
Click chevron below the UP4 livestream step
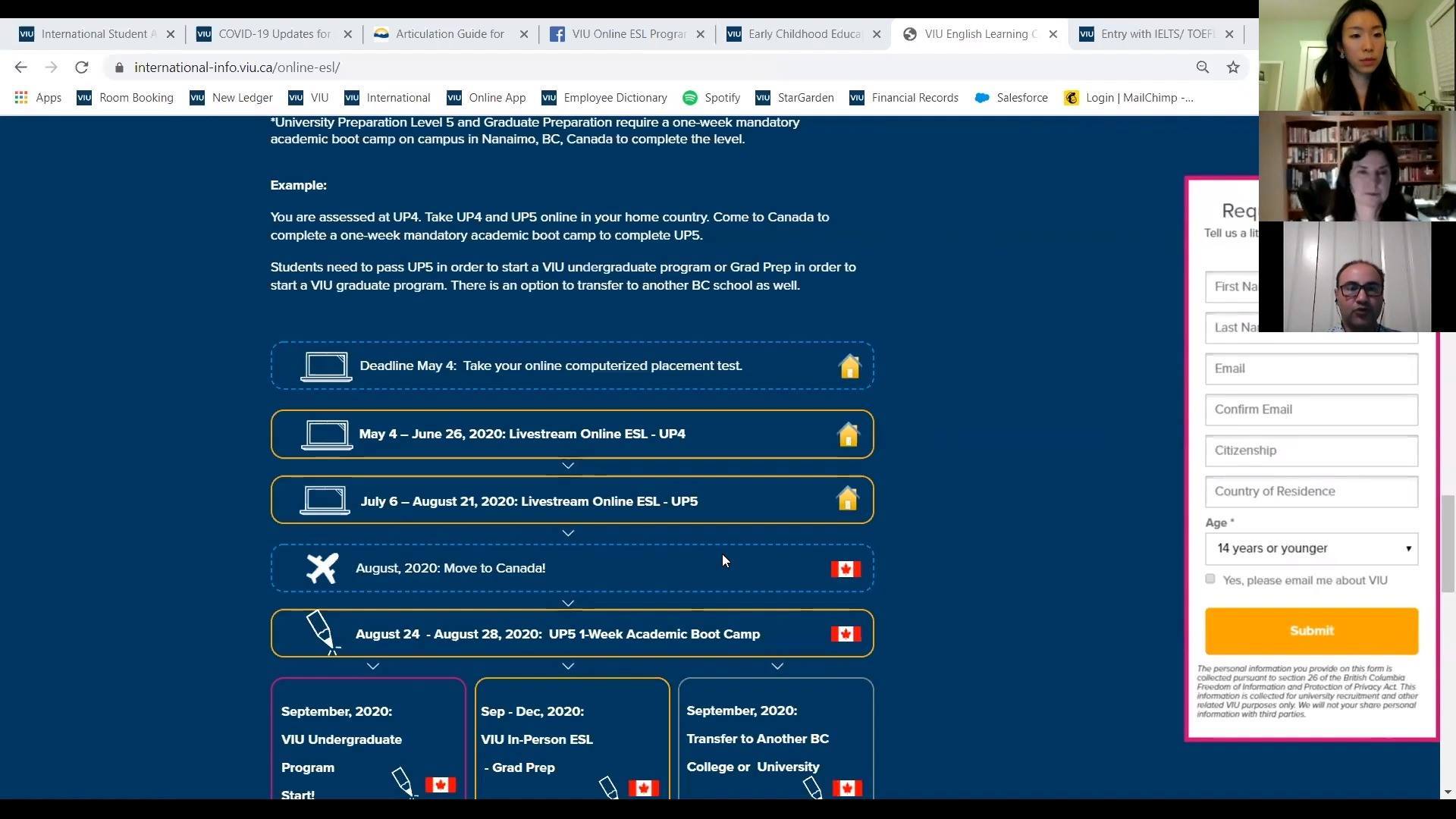pyautogui.click(x=568, y=466)
